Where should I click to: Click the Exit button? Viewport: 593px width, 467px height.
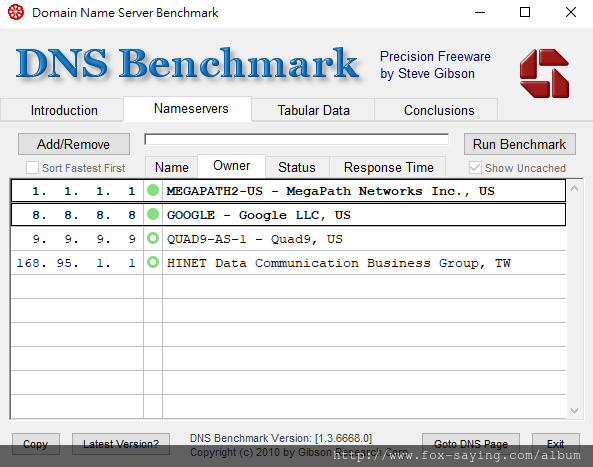click(556, 444)
